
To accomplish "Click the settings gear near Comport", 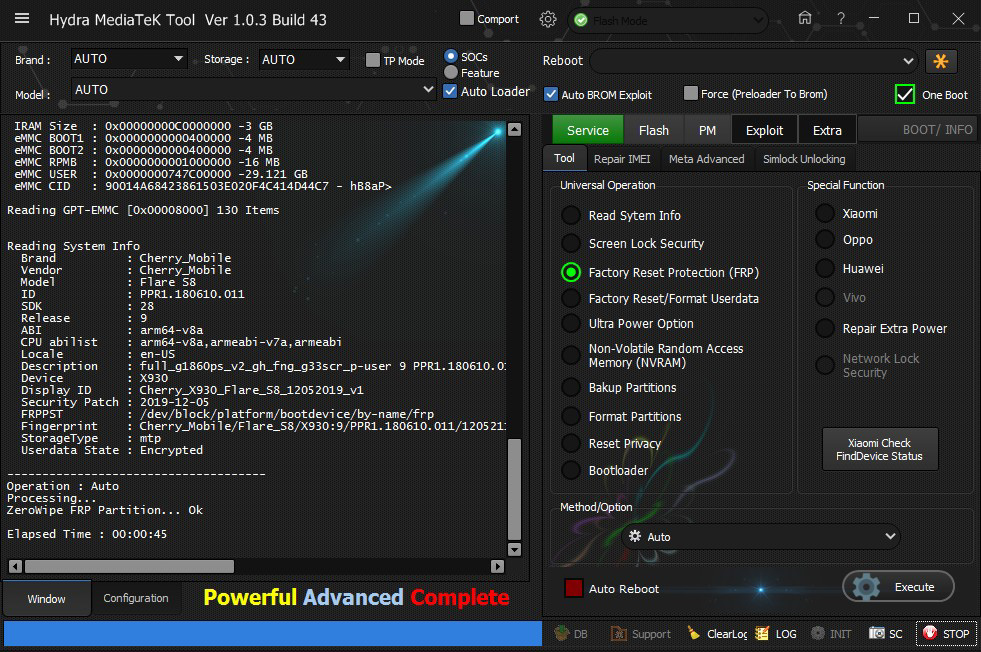I will (x=548, y=19).
